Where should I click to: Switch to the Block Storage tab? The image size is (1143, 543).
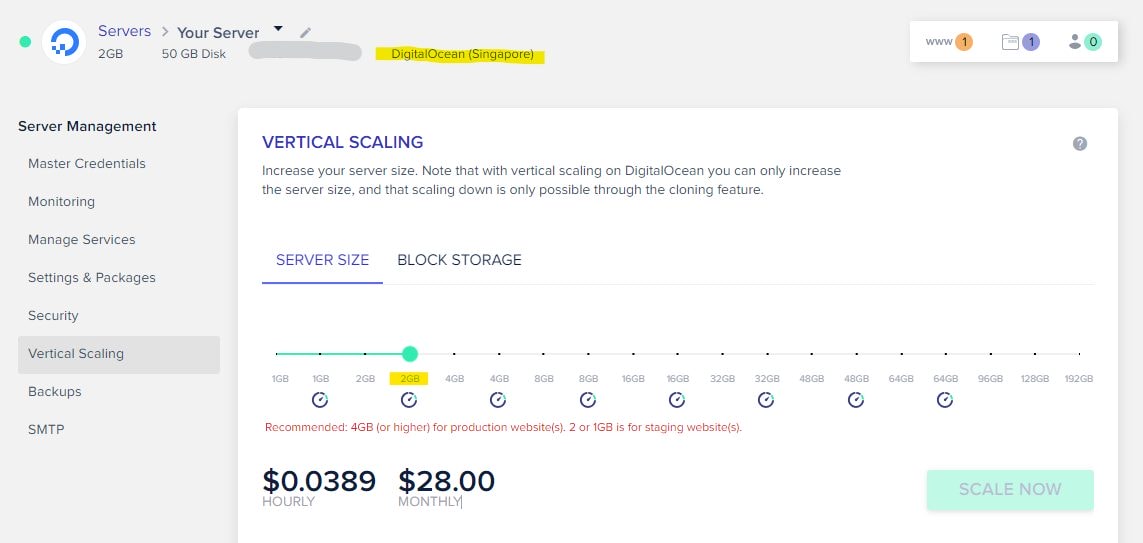click(x=459, y=260)
